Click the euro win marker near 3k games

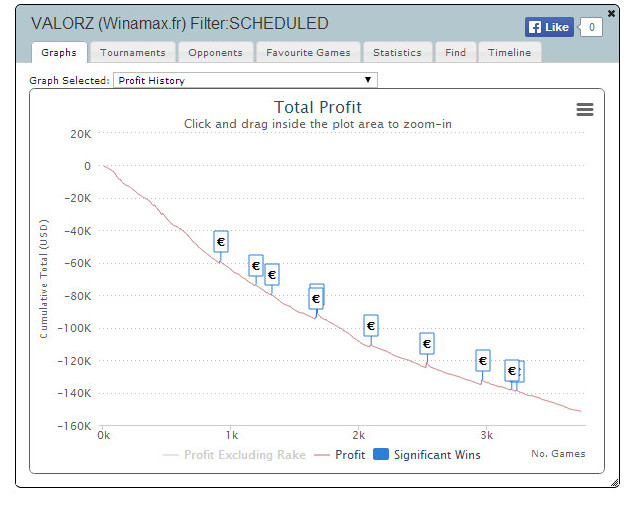pyautogui.click(x=483, y=361)
